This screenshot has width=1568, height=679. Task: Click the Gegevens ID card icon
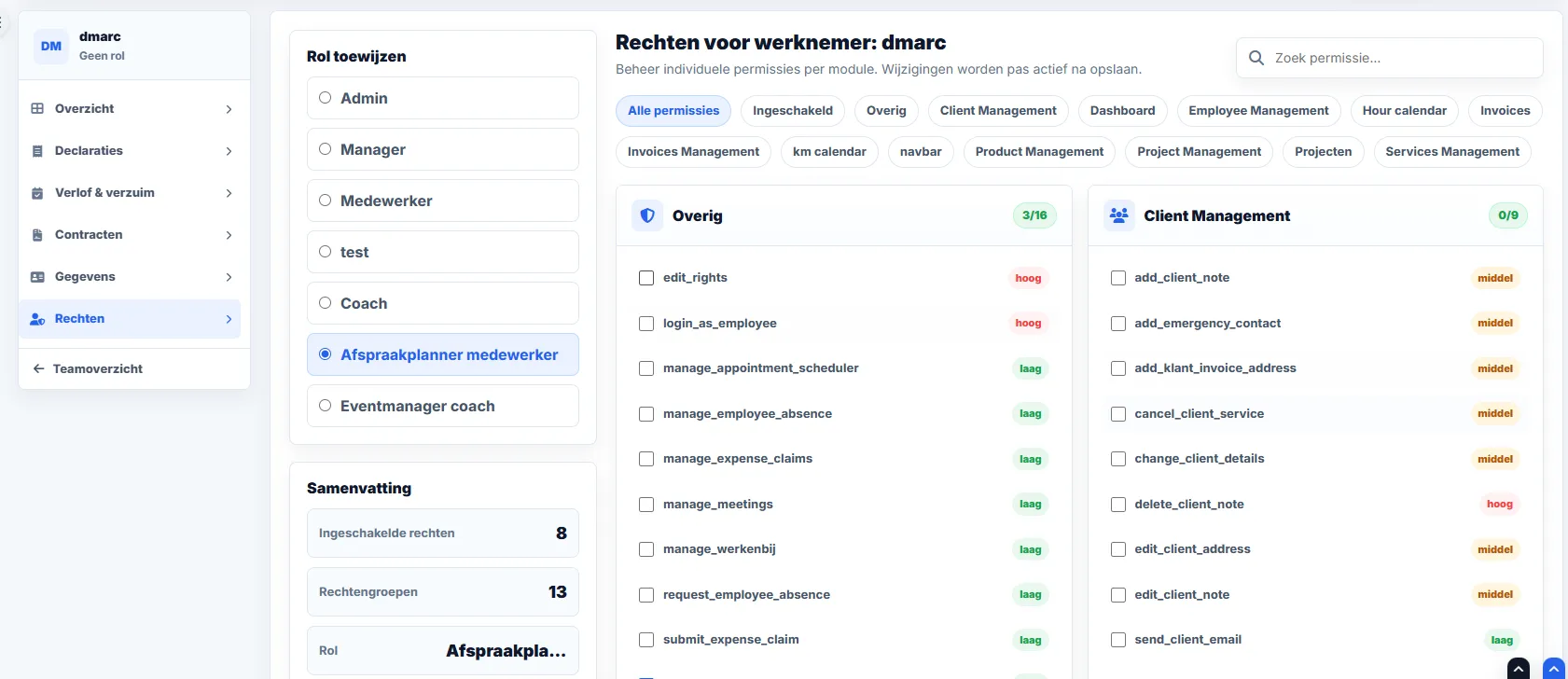[x=37, y=277]
